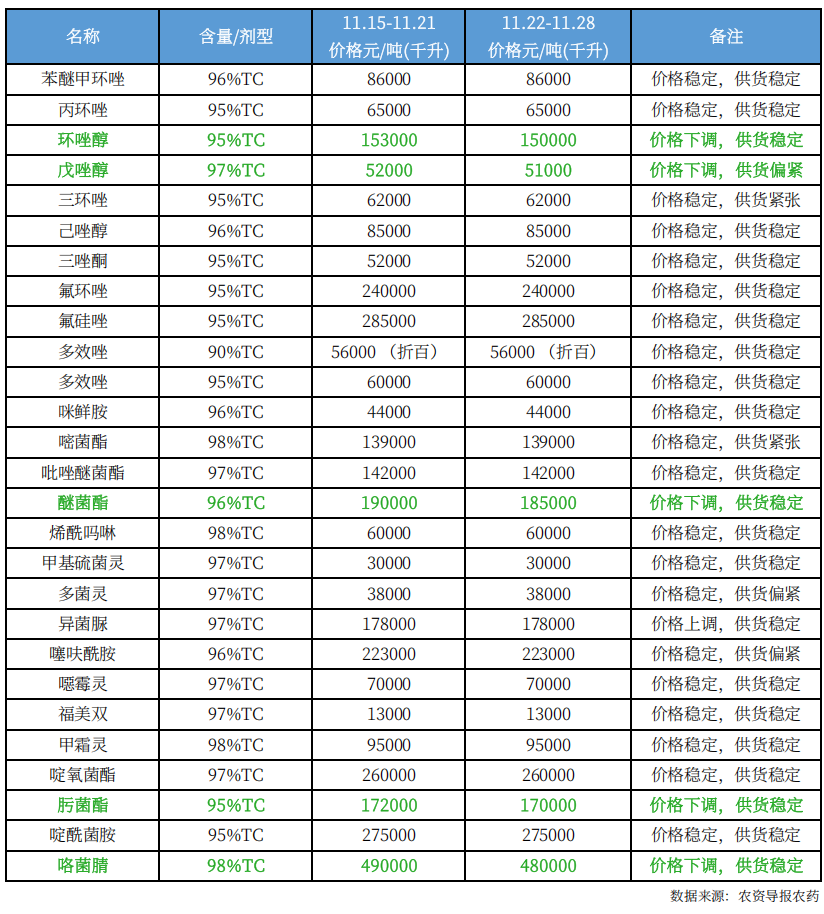824x914 pixels.
Task: Select the 异菌脲 name cell
Action: click(82, 624)
